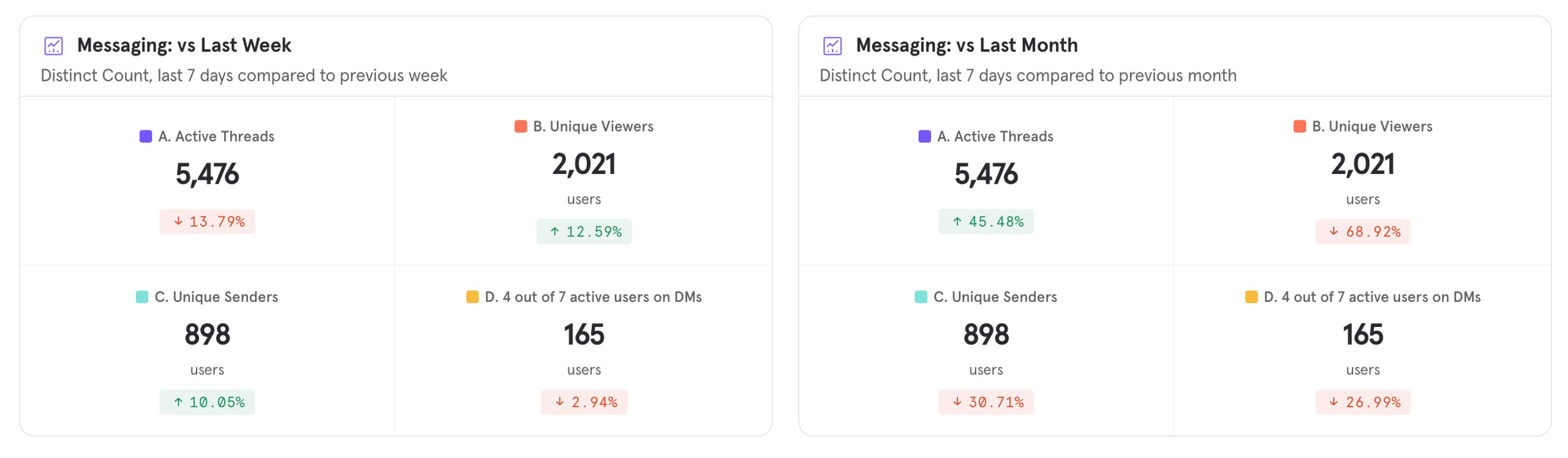Viewport: 1568px width, 458px height.
Task: Click the 2.94% decrease badge
Action: (584, 402)
